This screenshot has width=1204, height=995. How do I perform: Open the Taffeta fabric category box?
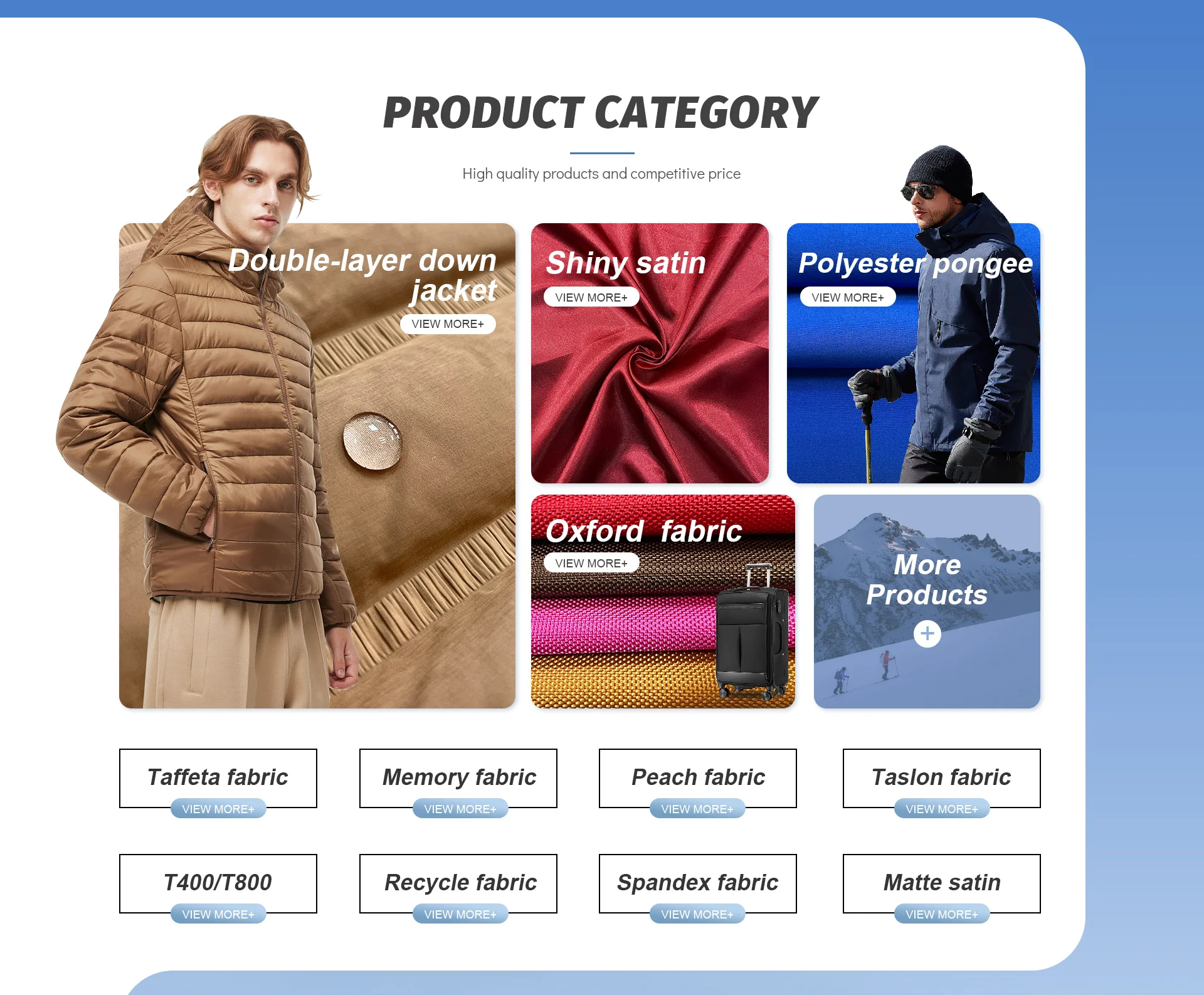[218, 777]
